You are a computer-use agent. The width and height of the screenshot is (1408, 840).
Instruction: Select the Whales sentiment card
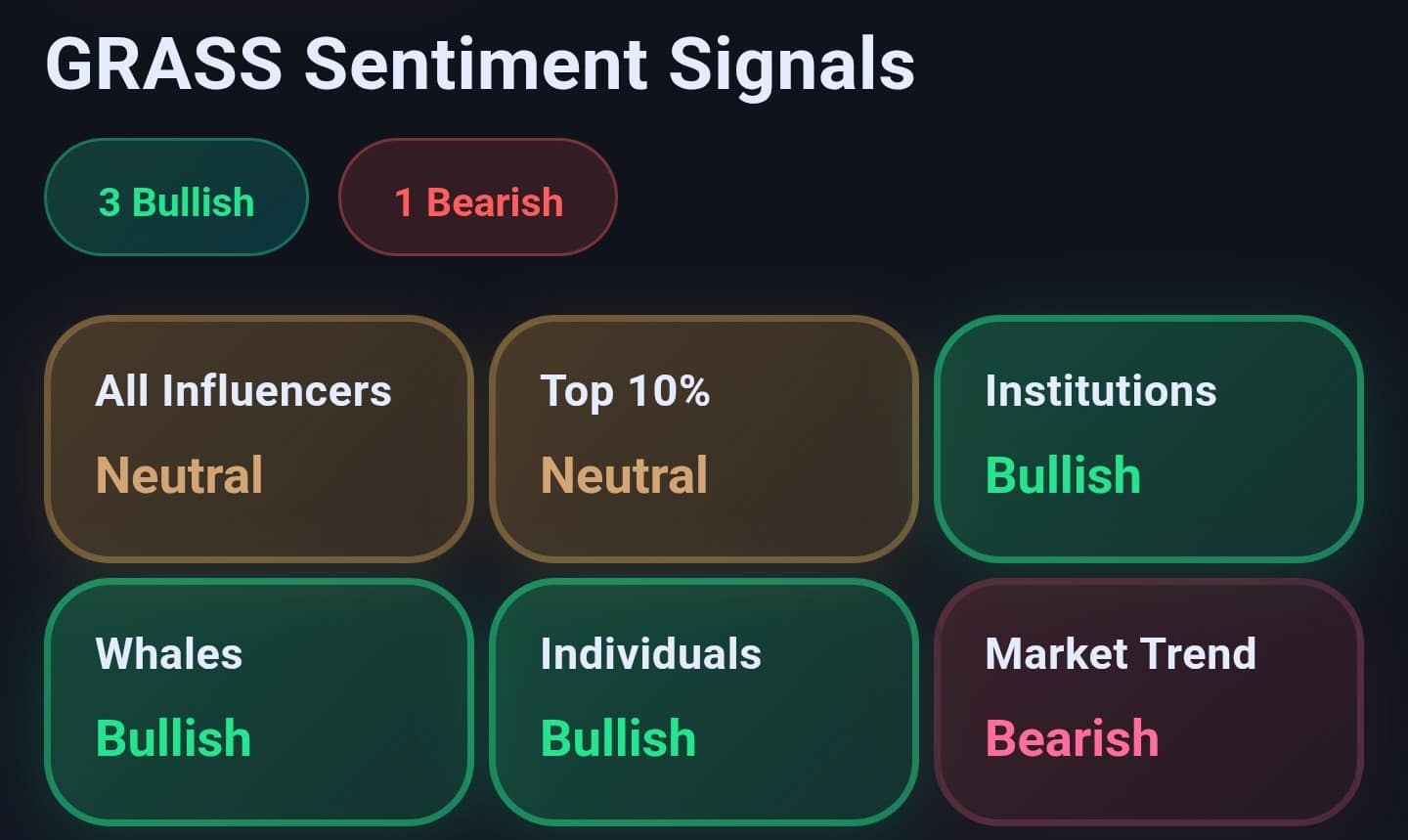pyautogui.click(x=259, y=702)
